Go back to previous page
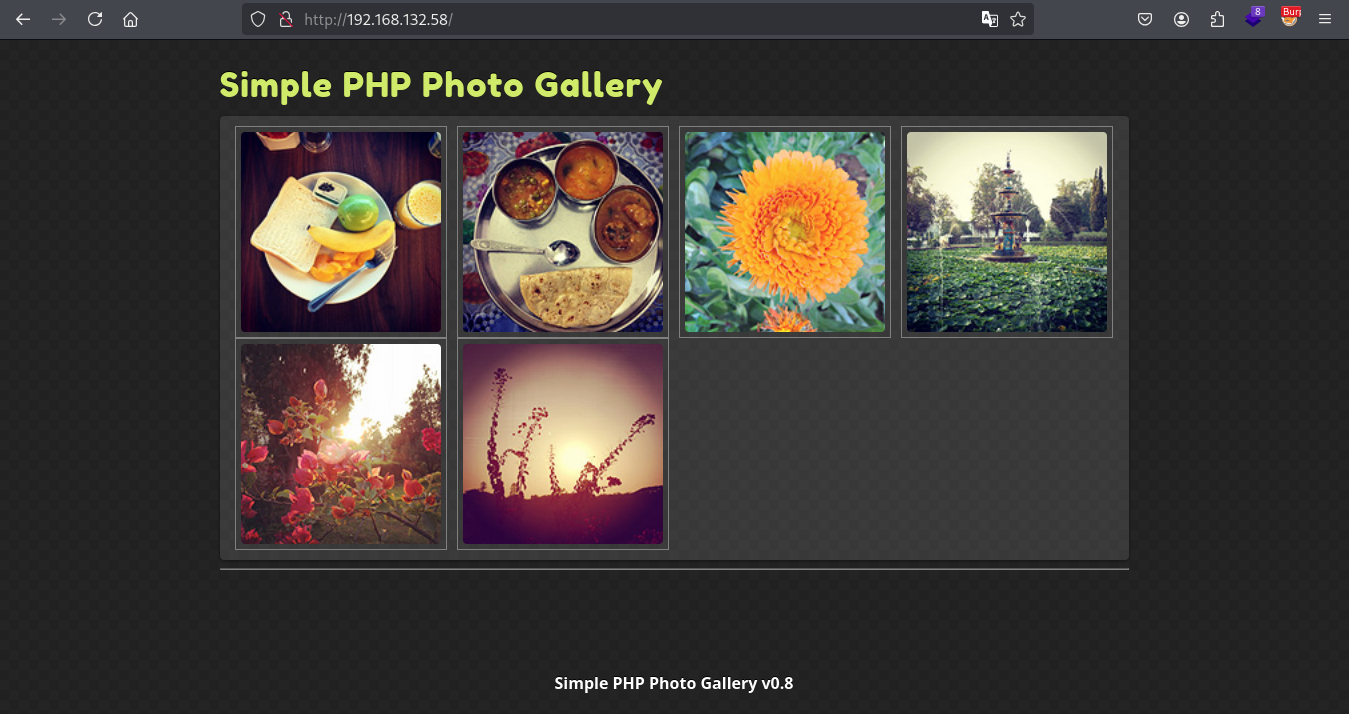 point(23,19)
